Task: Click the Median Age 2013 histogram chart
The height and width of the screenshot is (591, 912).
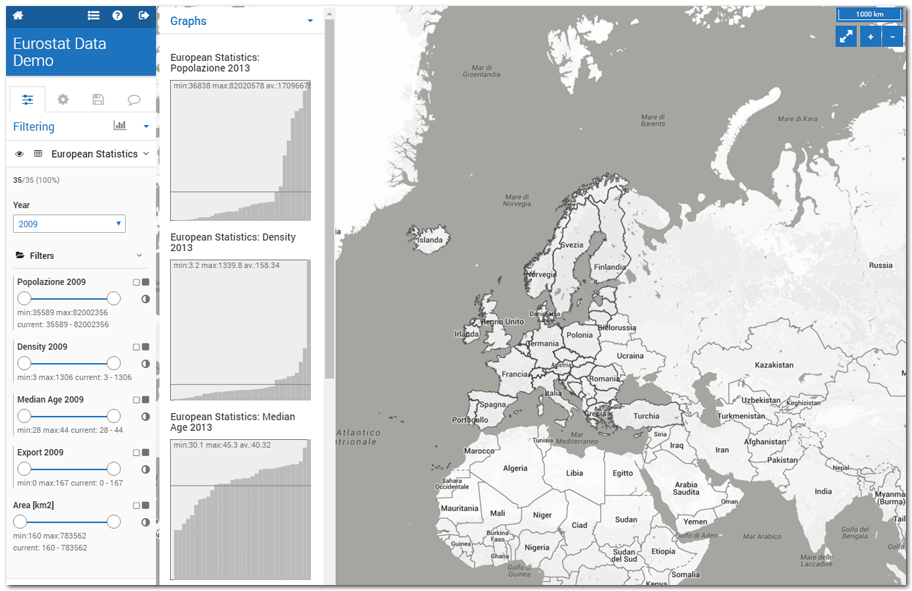Action: 240,510
